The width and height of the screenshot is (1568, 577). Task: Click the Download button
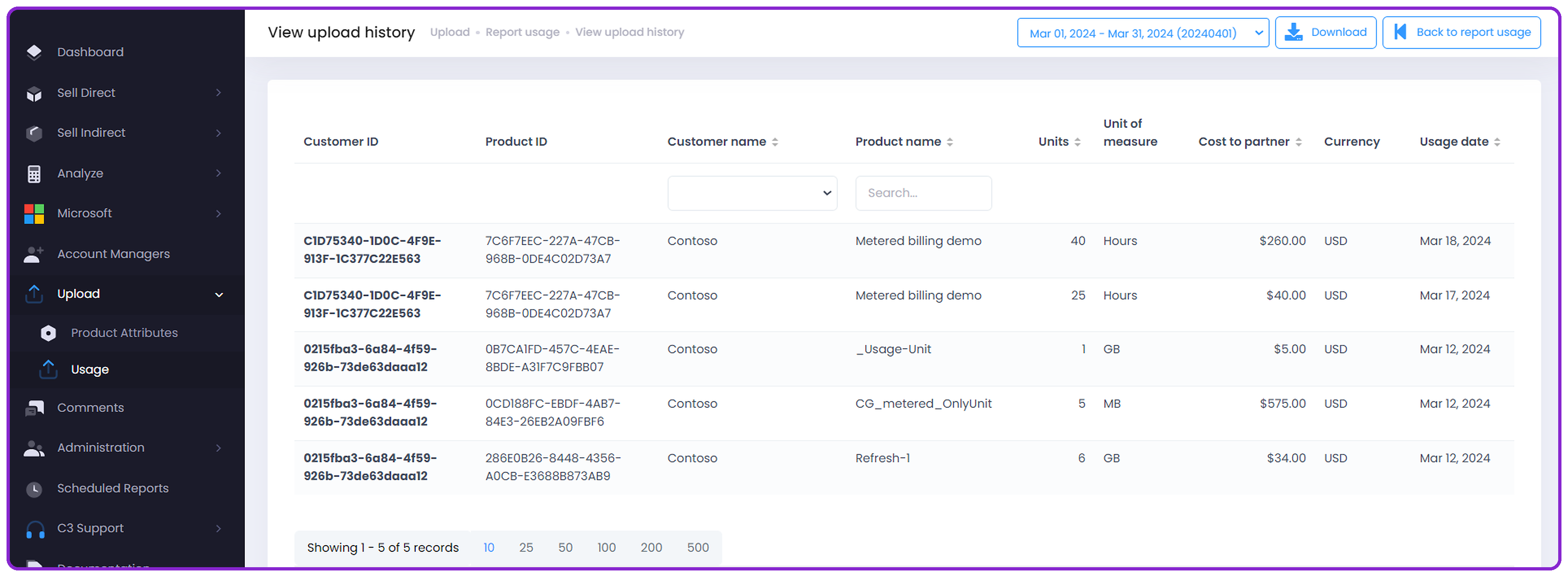coord(1325,33)
